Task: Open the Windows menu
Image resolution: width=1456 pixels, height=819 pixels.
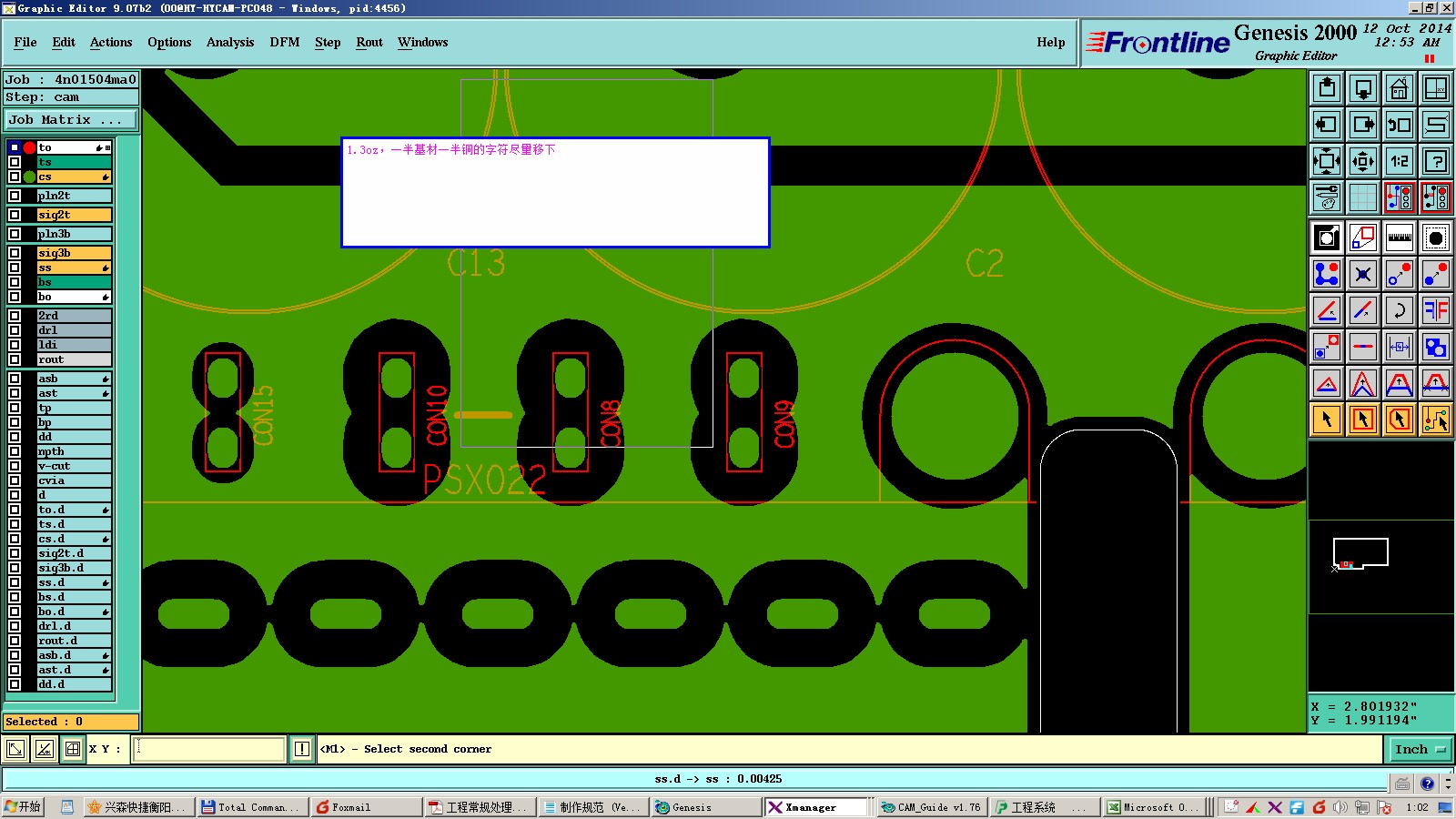Action: click(423, 42)
